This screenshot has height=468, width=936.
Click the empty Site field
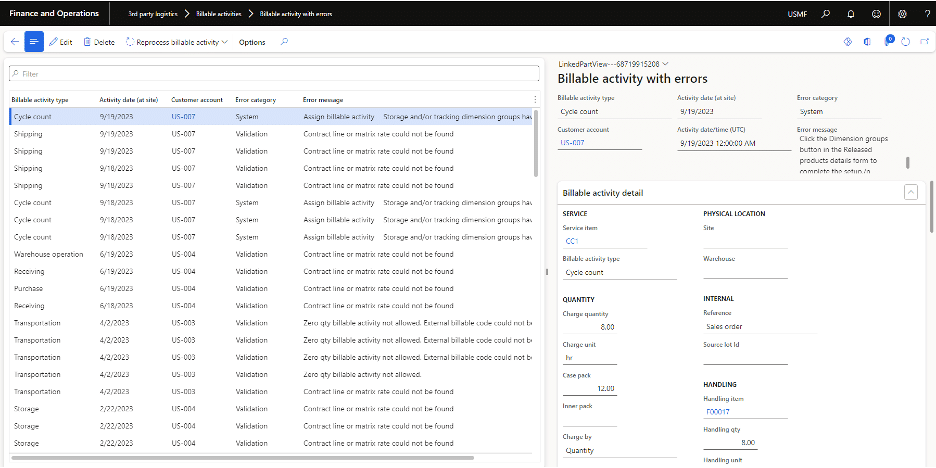click(x=746, y=241)
